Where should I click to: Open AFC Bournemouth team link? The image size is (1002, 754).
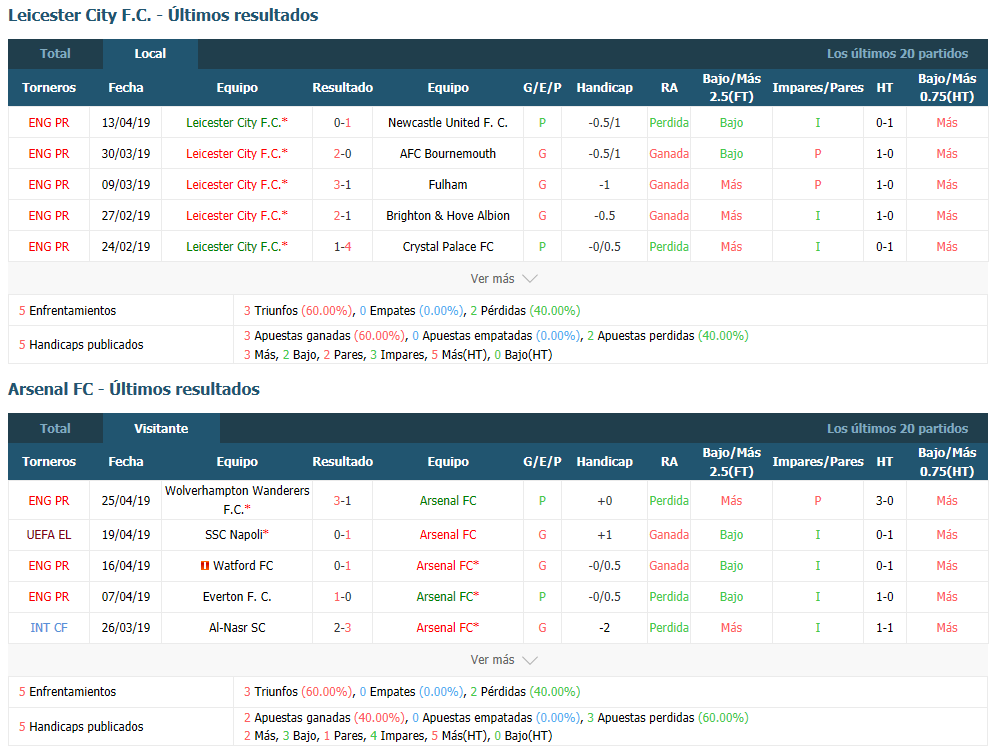[448, 153]
